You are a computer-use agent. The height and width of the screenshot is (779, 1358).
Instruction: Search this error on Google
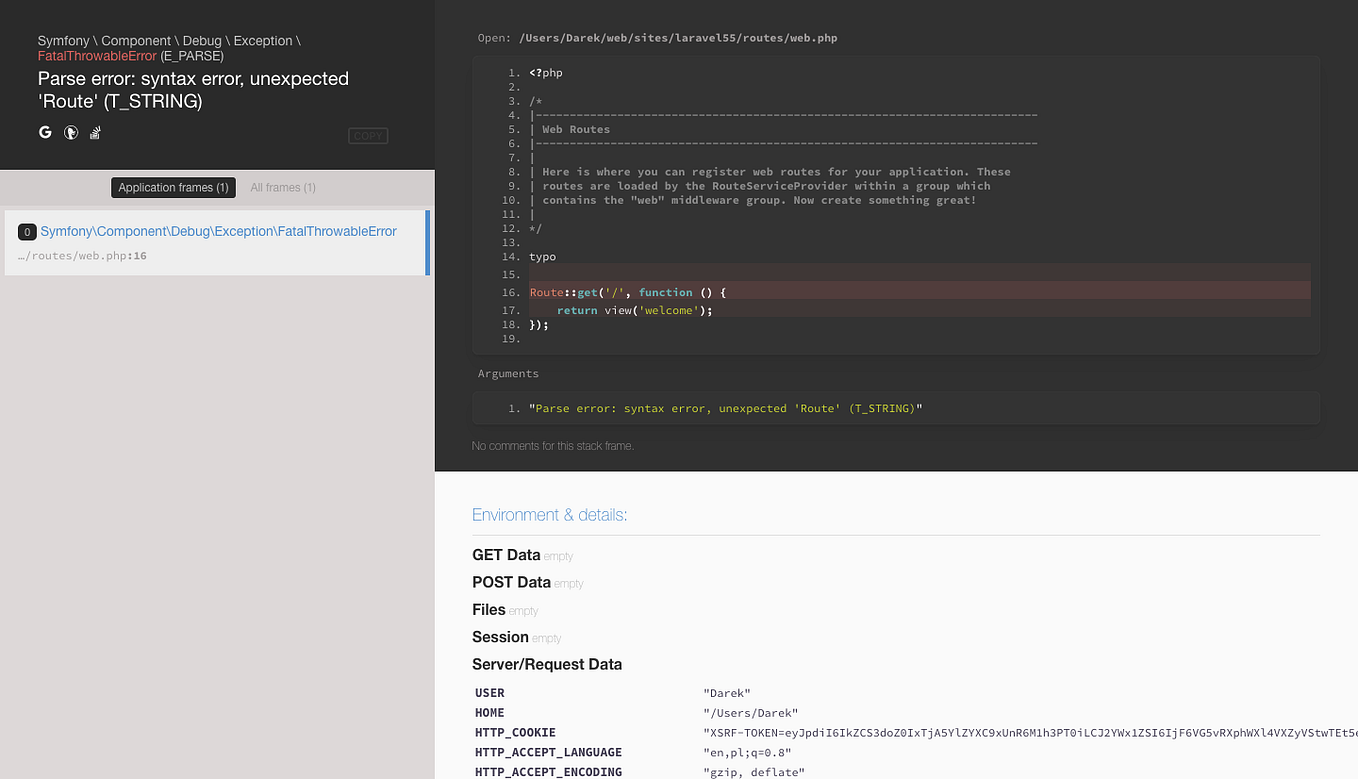pyautogui.click(x=45, y=132)
